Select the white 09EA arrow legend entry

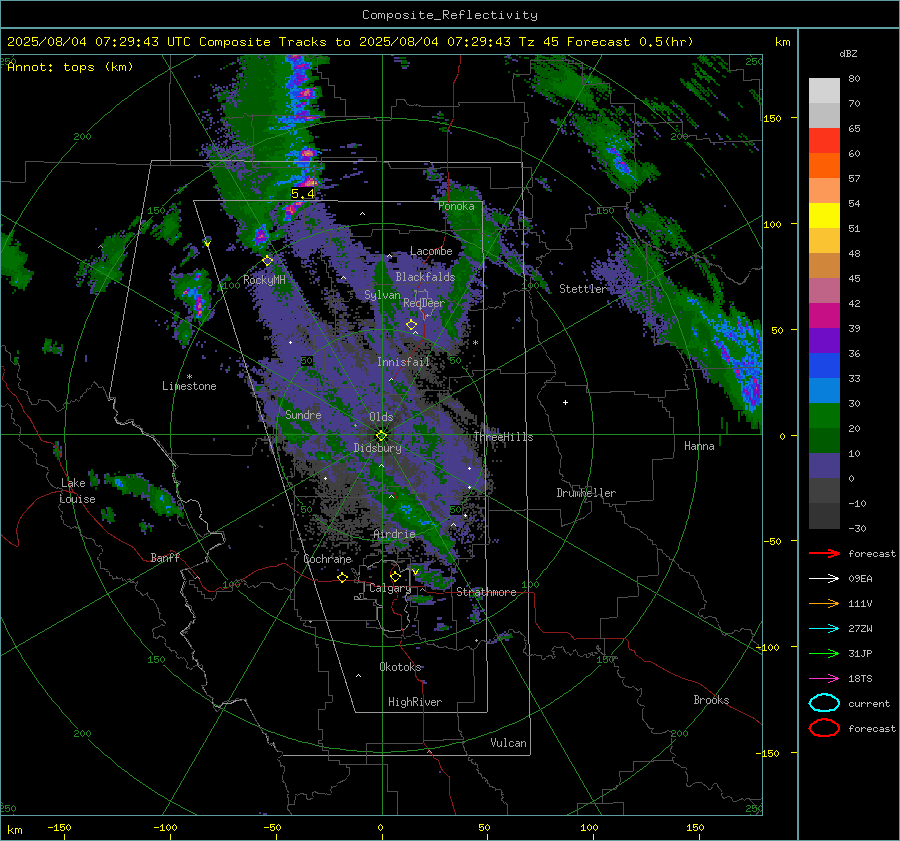coord(824,579)
